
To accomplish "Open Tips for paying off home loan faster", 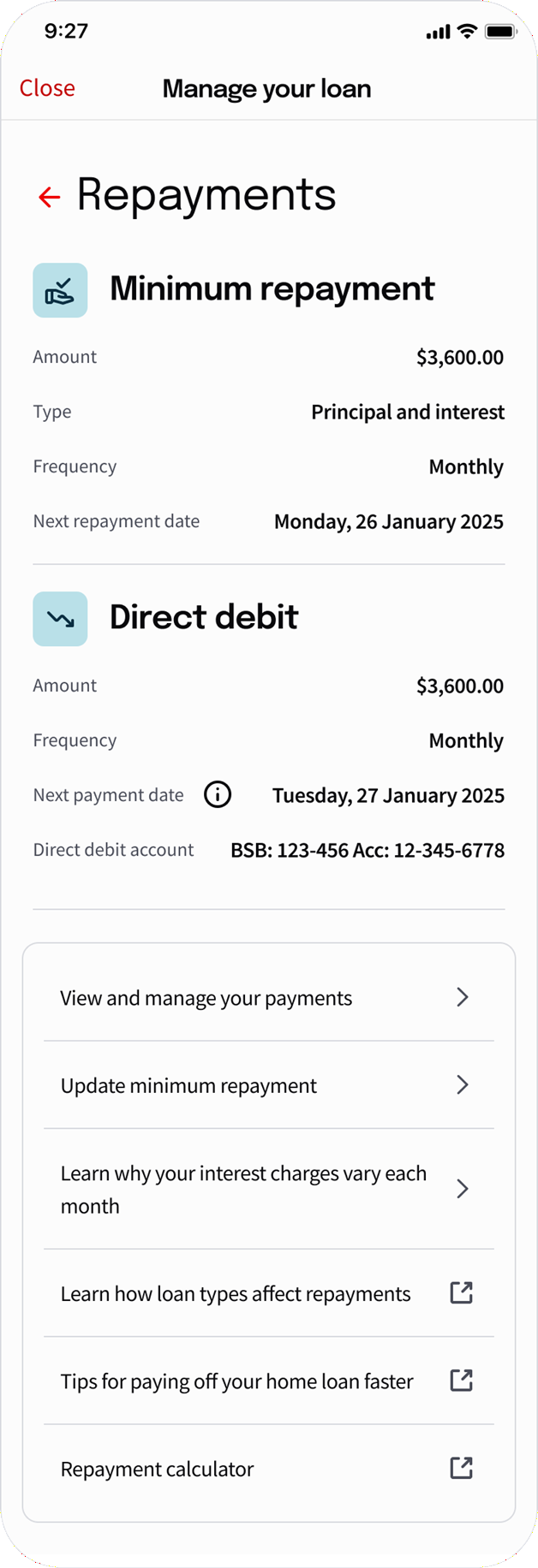I will click(236, 1381).
